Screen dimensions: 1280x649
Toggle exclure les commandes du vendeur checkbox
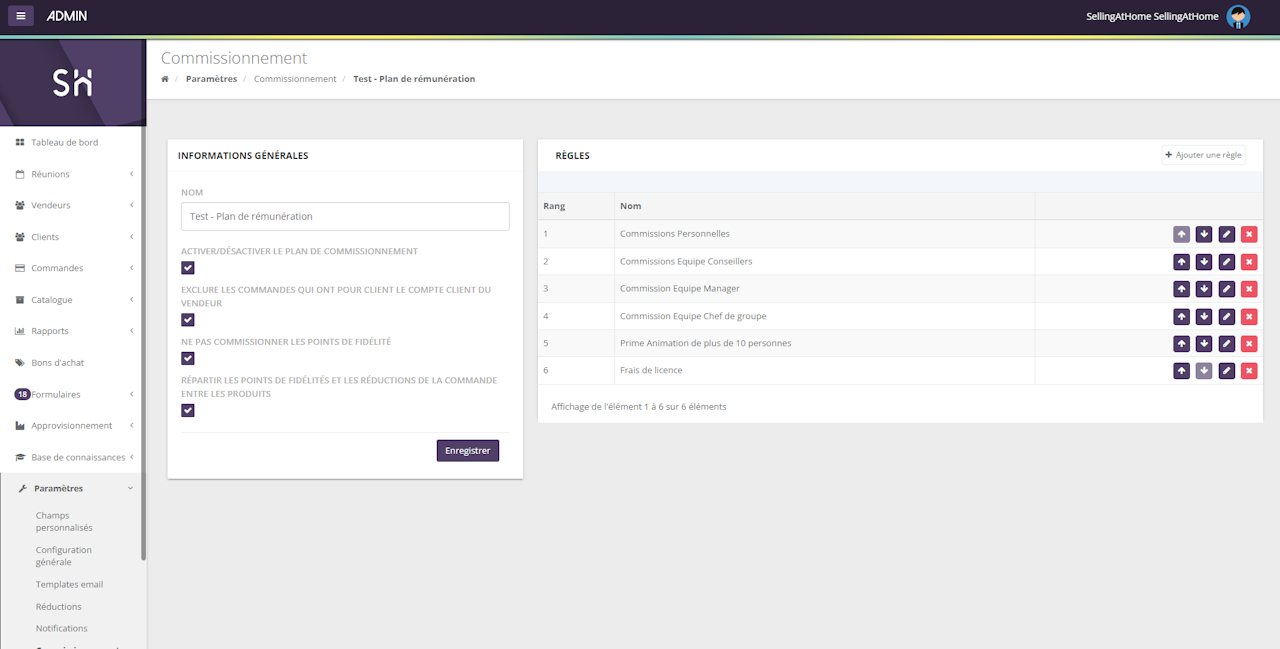(x=188, y=320)
